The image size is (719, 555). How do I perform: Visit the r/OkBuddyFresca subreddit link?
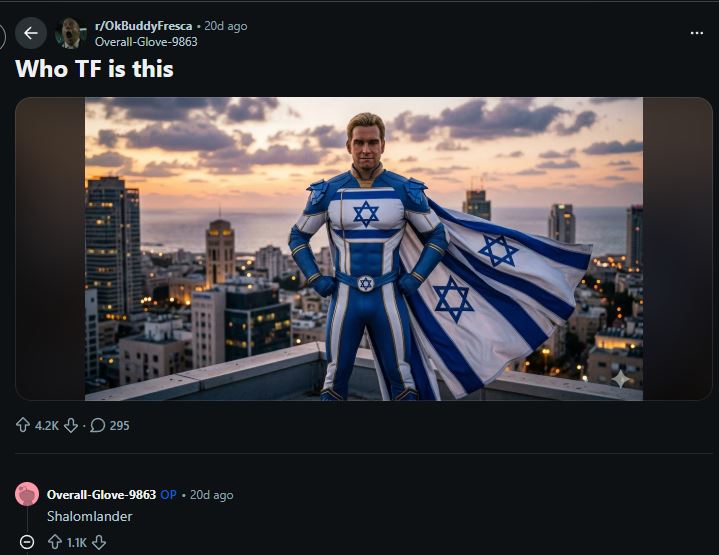pyautogui.click(x=143, y=26)
